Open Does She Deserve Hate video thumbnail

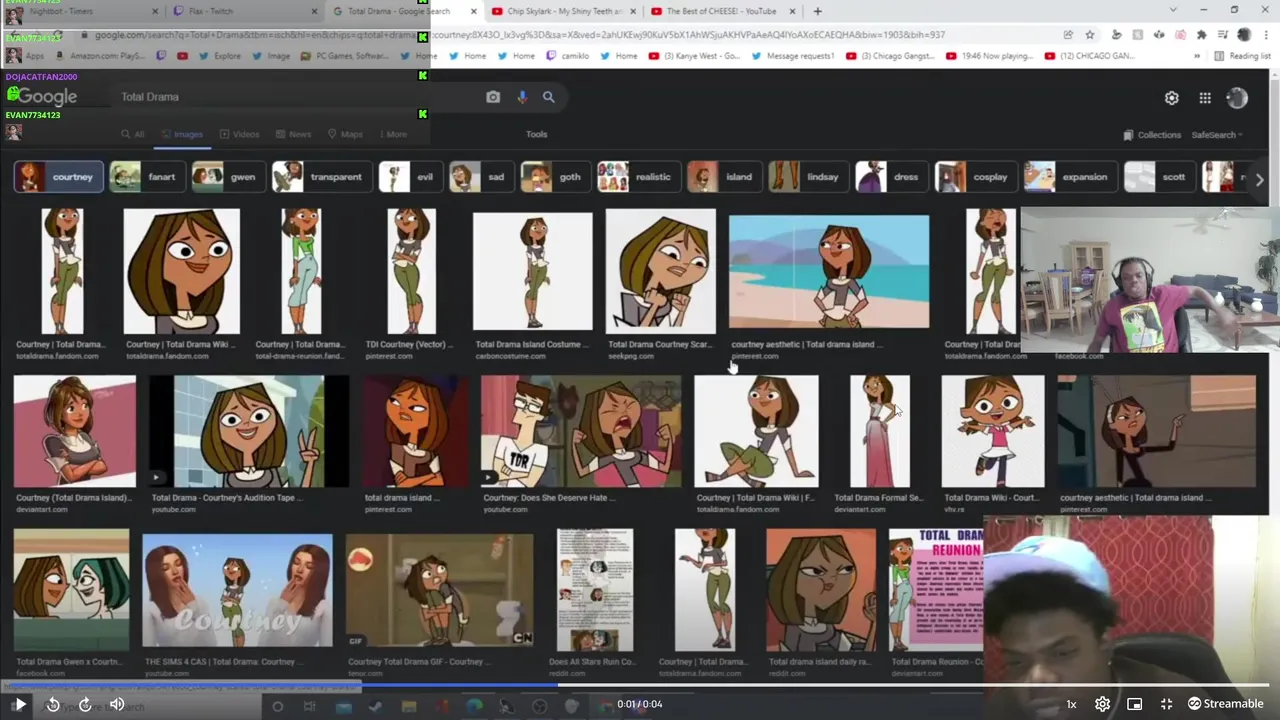coord(581,431)
